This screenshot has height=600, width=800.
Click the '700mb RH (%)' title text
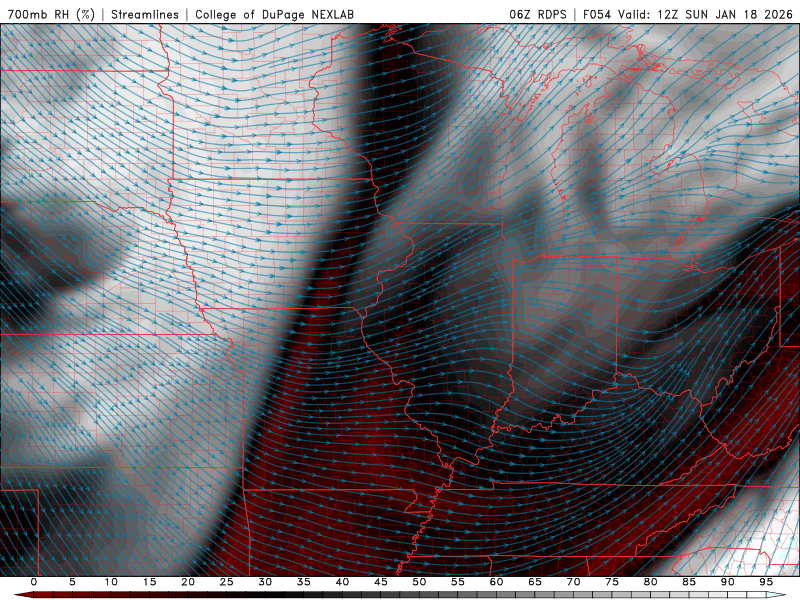click(x=51, y=14)
